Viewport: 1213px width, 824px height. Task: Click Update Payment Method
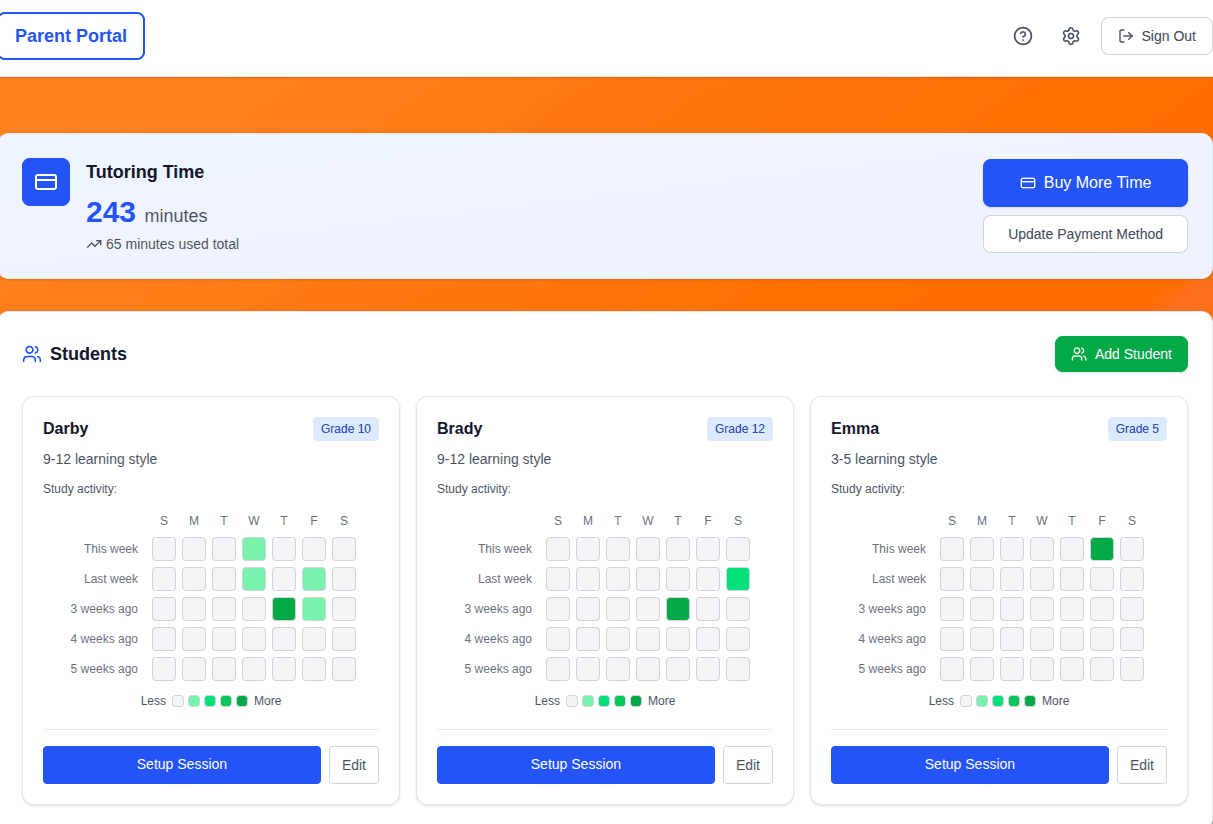click(1085, 234)
